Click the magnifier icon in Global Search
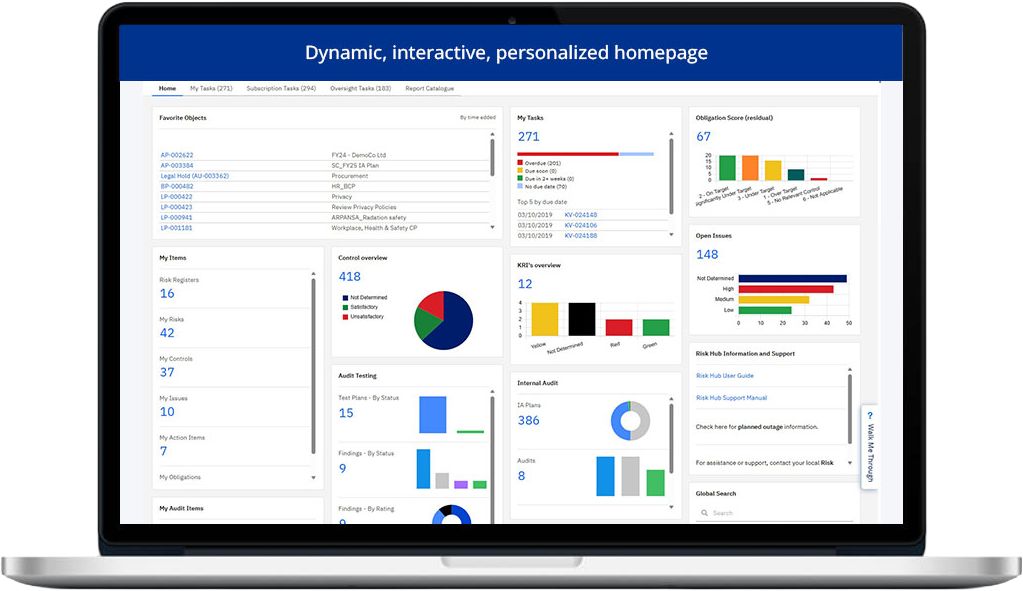 coord(704,513)
